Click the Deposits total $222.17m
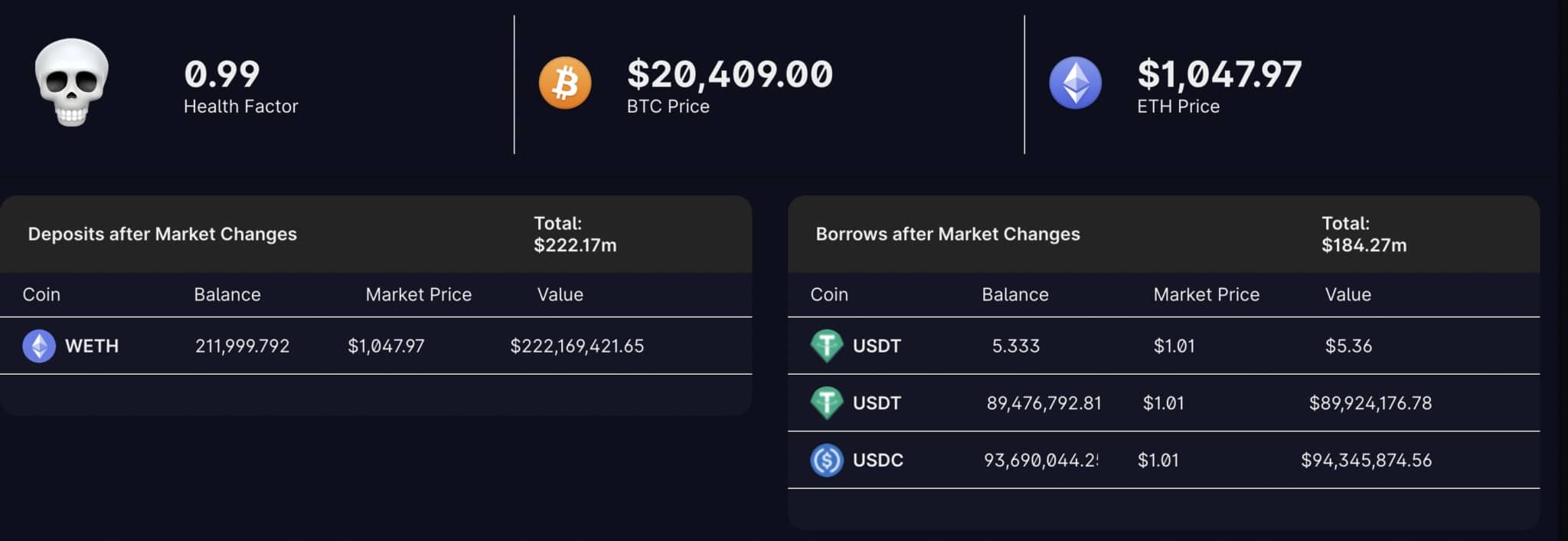Image resolution: width=1568 pixels, height=541 pixels. click(575, 245)
